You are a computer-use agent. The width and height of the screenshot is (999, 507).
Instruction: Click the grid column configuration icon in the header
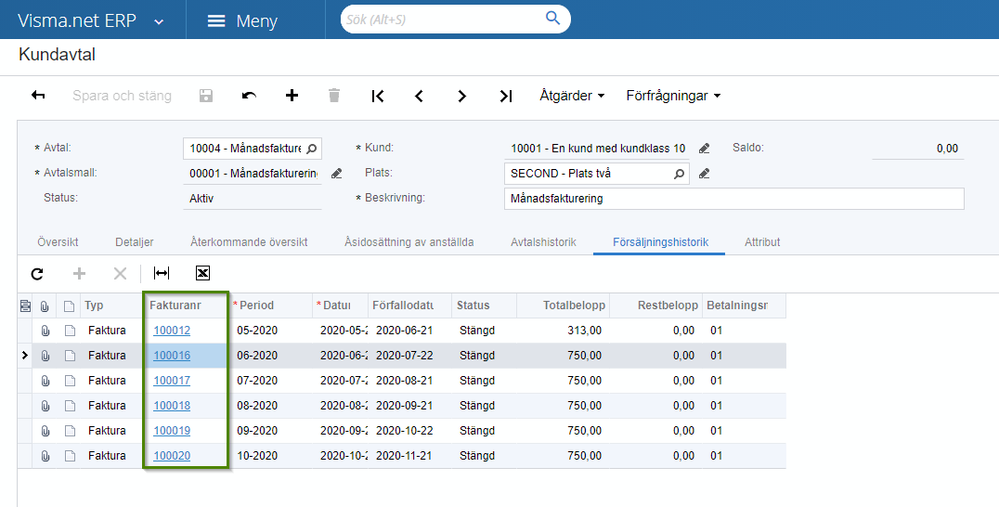(x=25, y=306)
